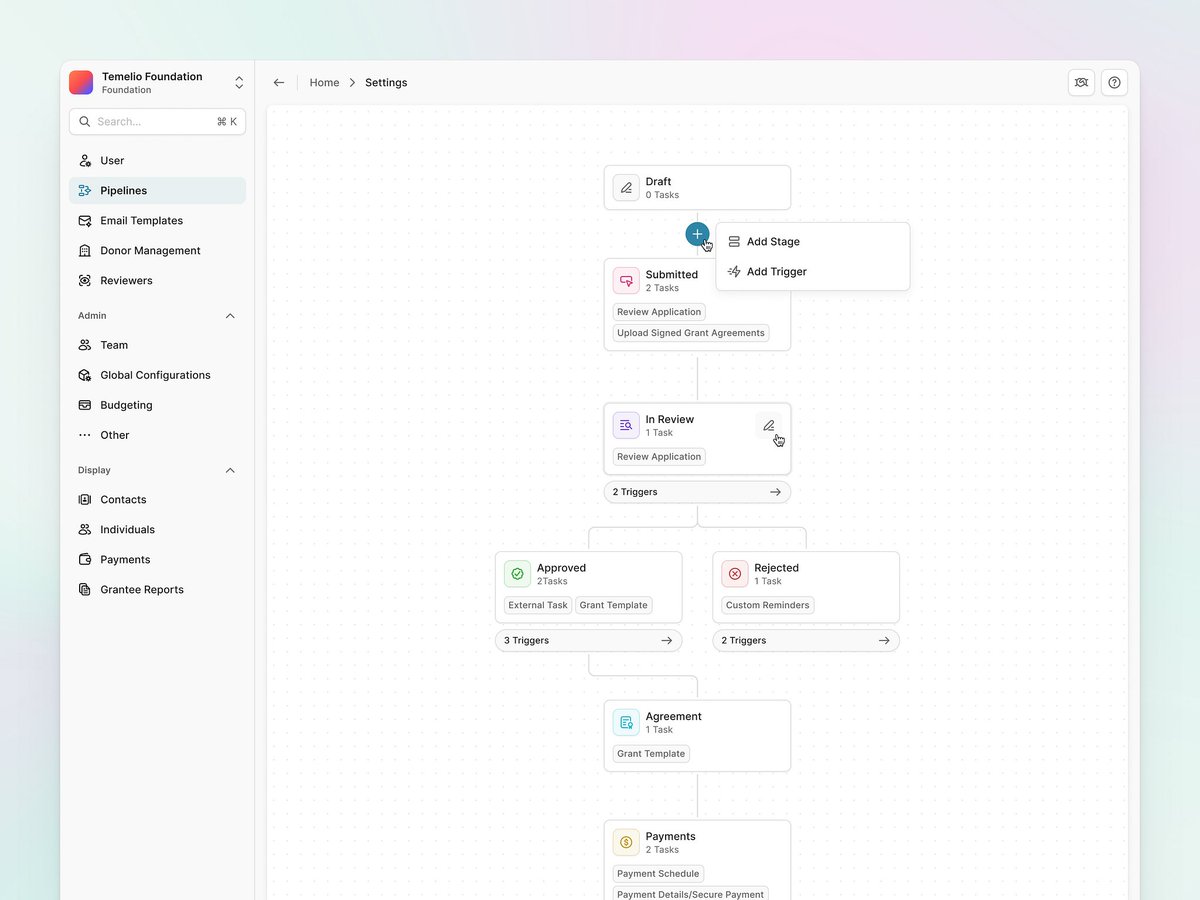Click the Reviewers icon in sidebar

pos(85,280)
